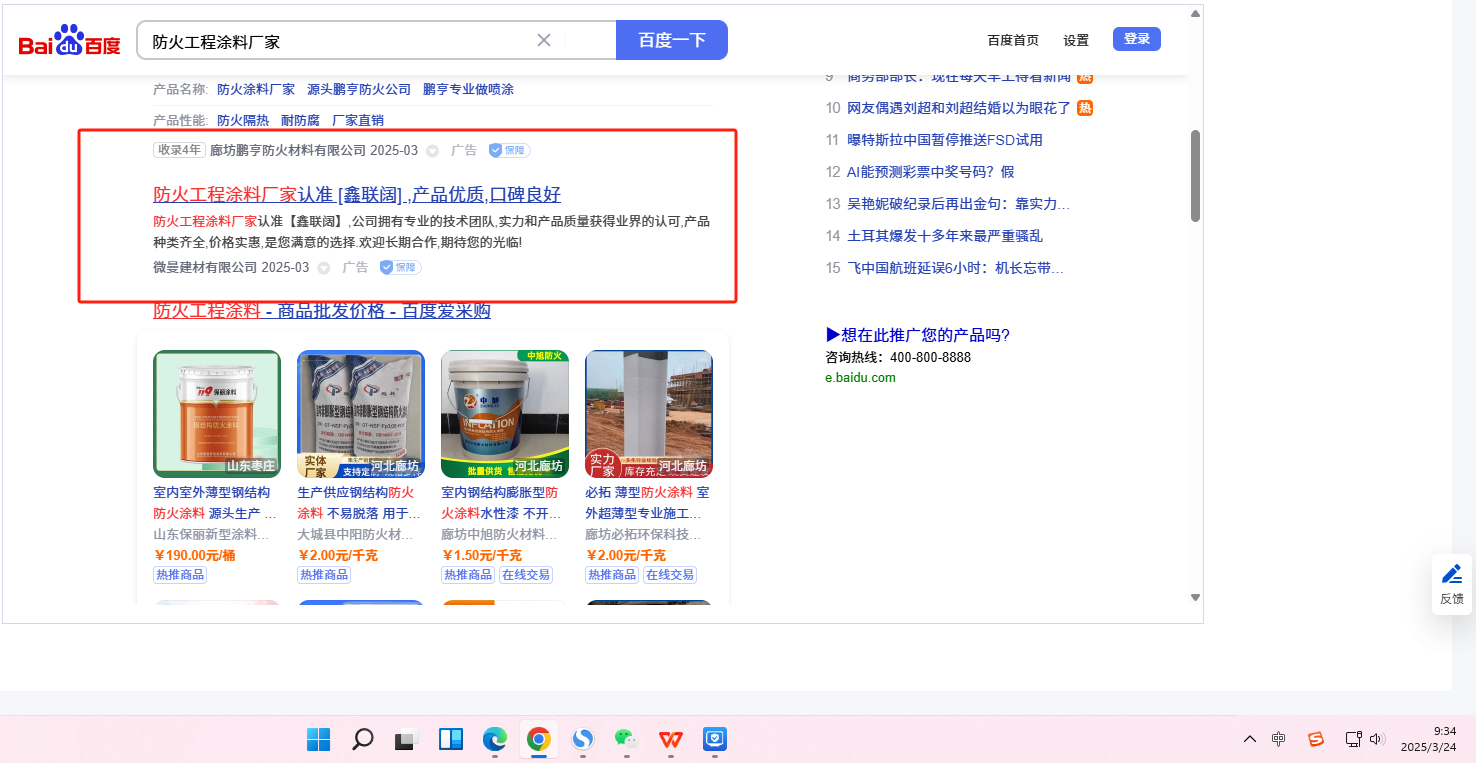1476x763 pixels.
Task: Open WPS Office from the taskbar
Action: click(671, 739)
